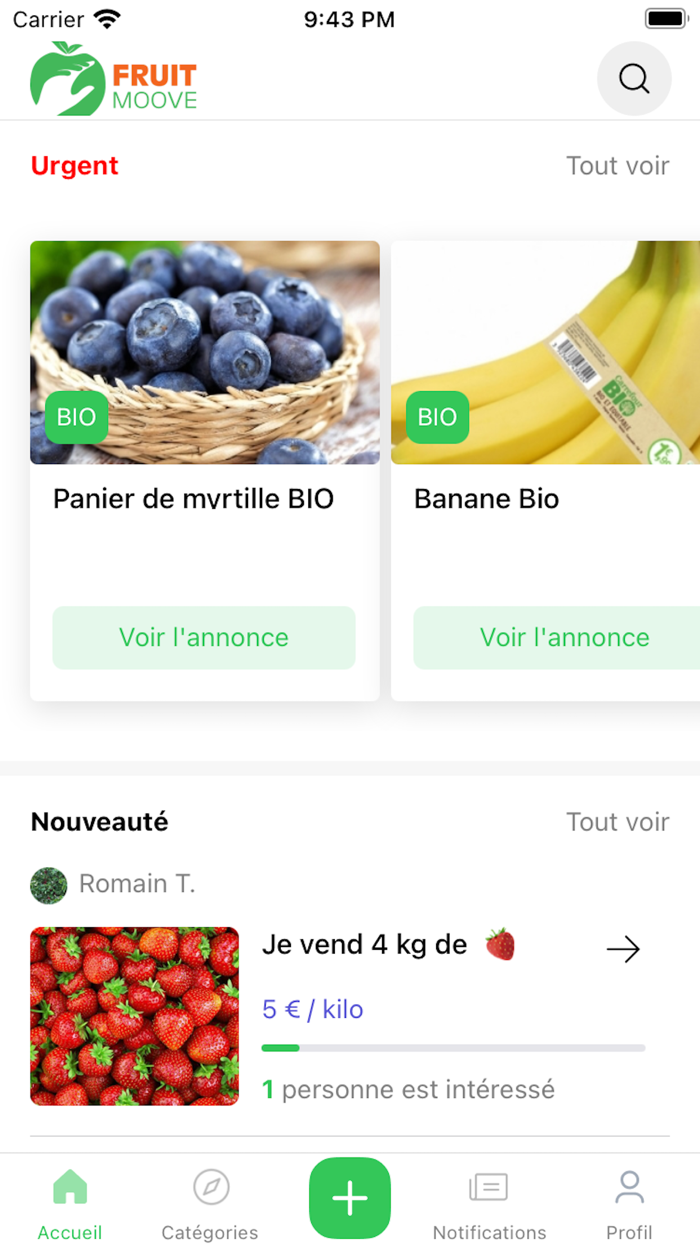Open Notifications from the bottom bar
The width and height of the screenshot is (700, 1244).
[x=489, y=1186]
